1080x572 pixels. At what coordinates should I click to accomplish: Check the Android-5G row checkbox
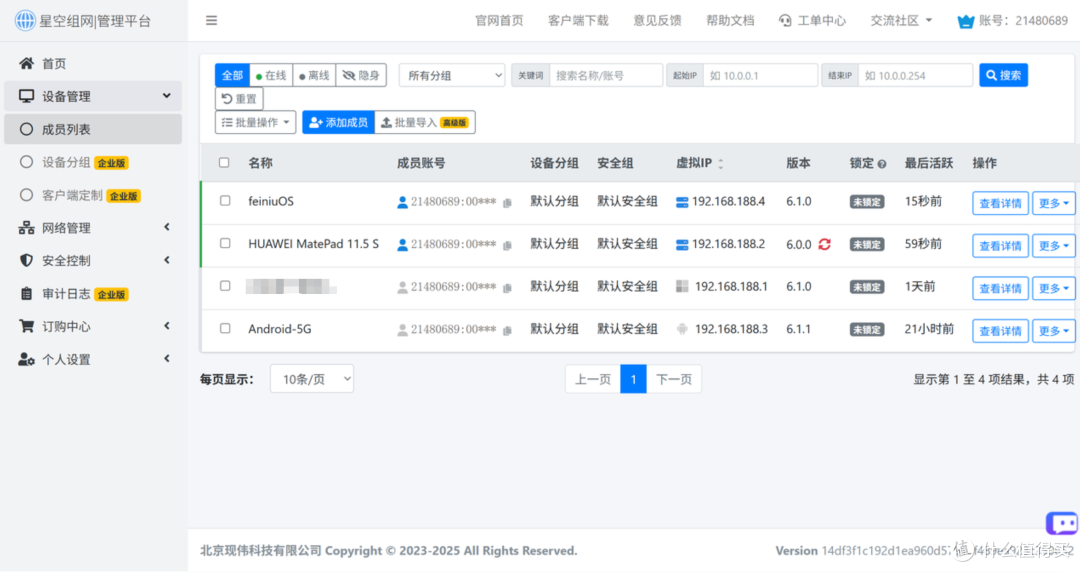coord(225,329)
